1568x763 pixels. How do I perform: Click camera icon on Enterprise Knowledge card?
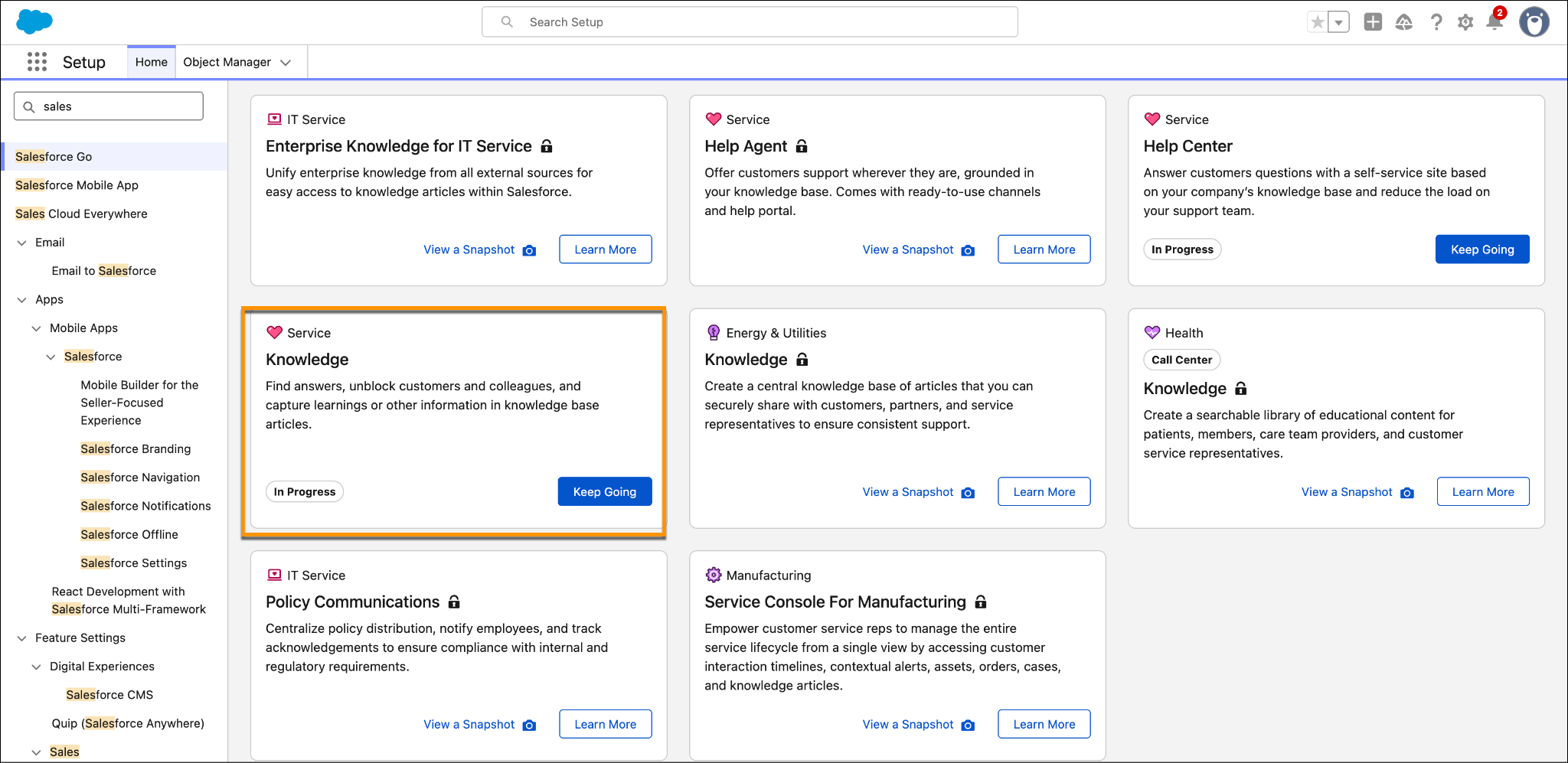[529, 250]
